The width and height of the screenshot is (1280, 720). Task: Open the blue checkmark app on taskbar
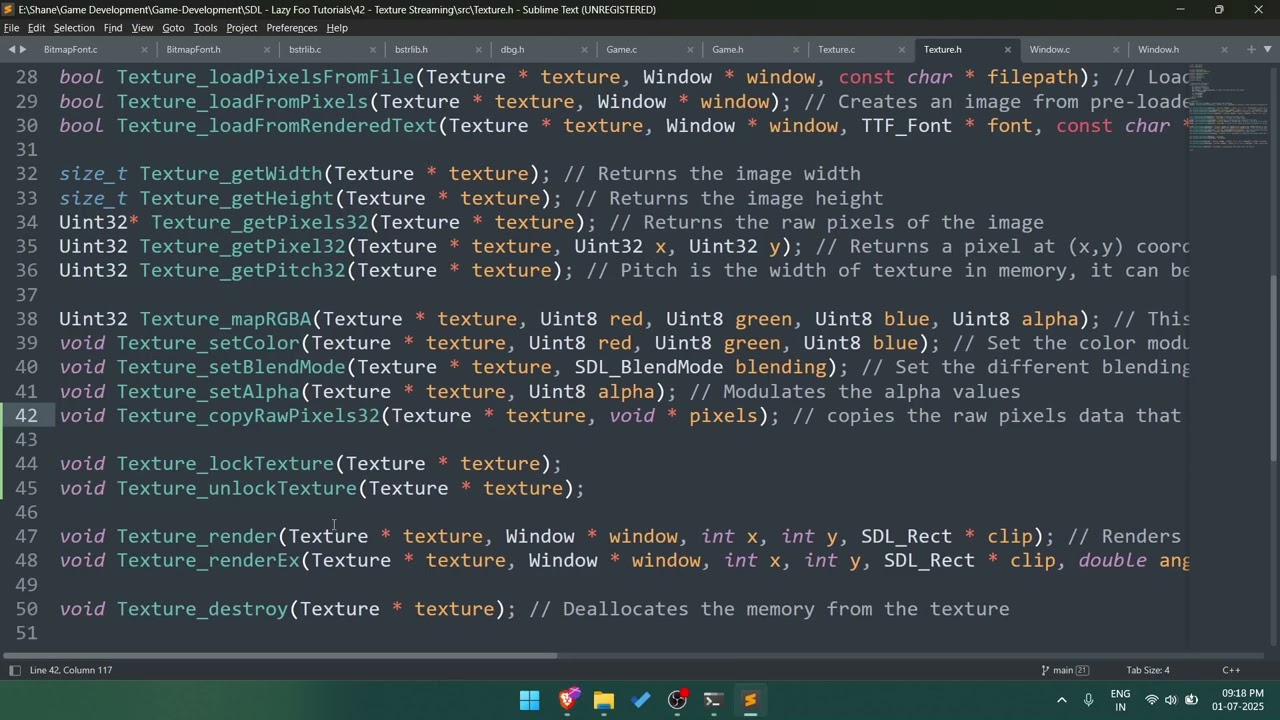(641, 700)
